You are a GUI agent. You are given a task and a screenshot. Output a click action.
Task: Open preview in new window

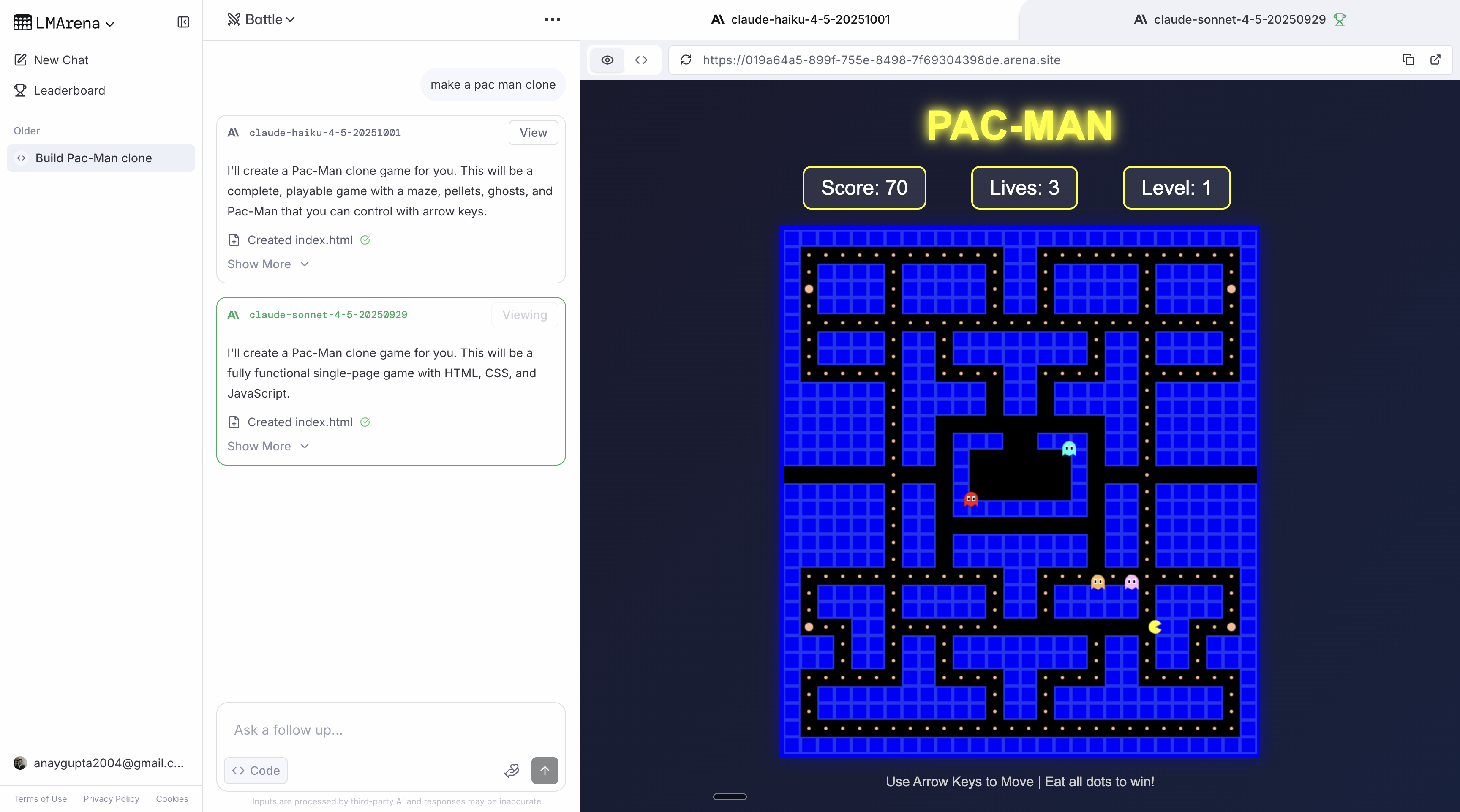1435,60
